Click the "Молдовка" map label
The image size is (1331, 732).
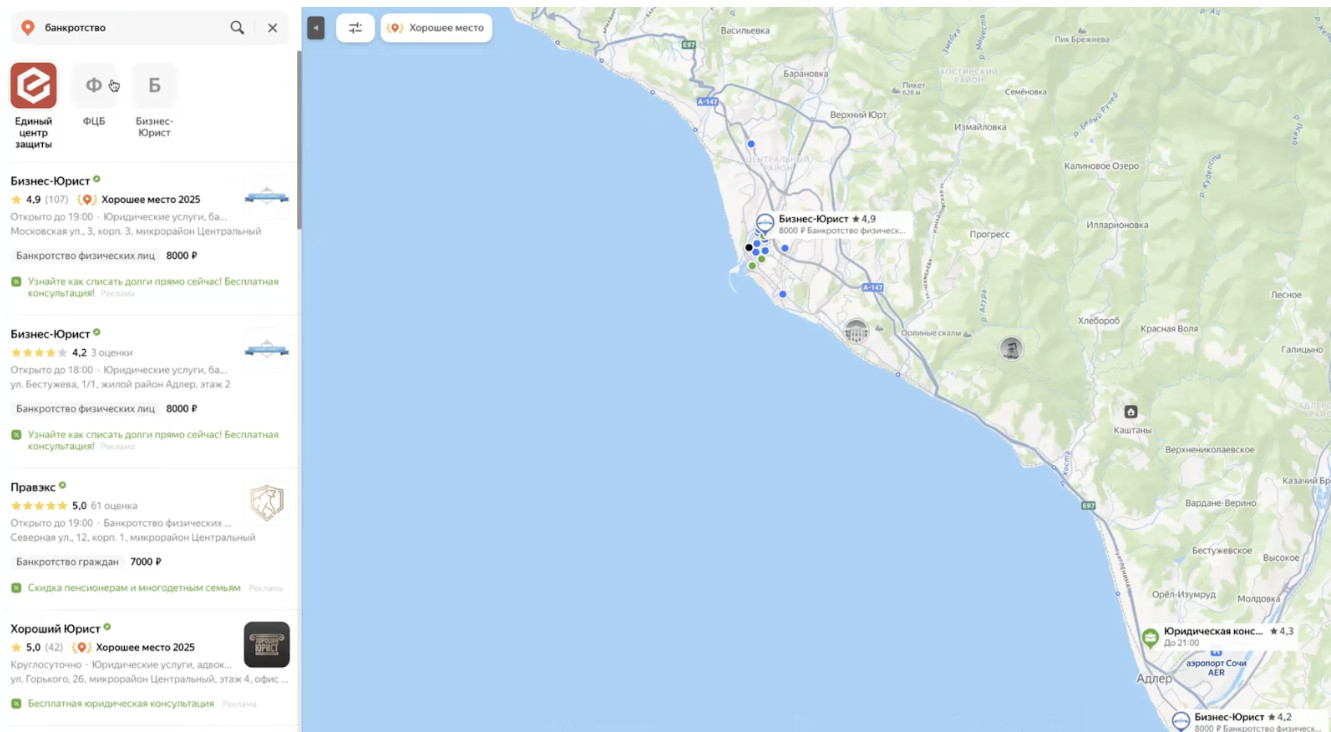(x=1258, y=599)
